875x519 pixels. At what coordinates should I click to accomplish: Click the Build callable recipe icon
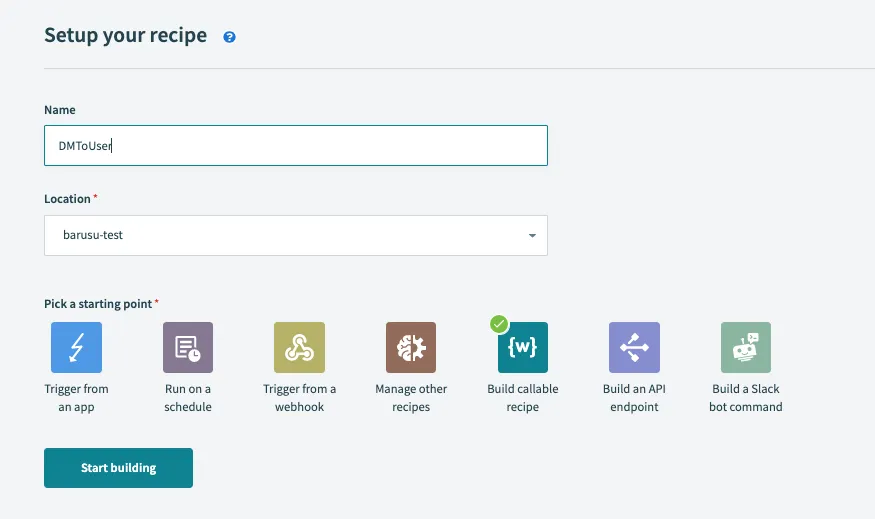point(523,347)
